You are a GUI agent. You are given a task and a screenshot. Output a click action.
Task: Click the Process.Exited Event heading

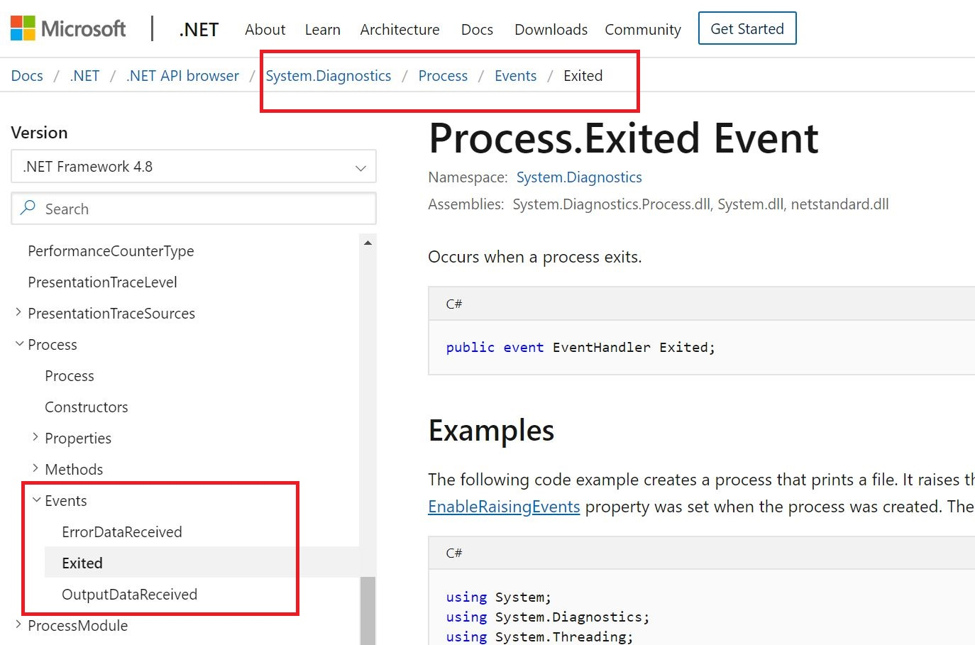pyautogui.click(x=624, y=138)
